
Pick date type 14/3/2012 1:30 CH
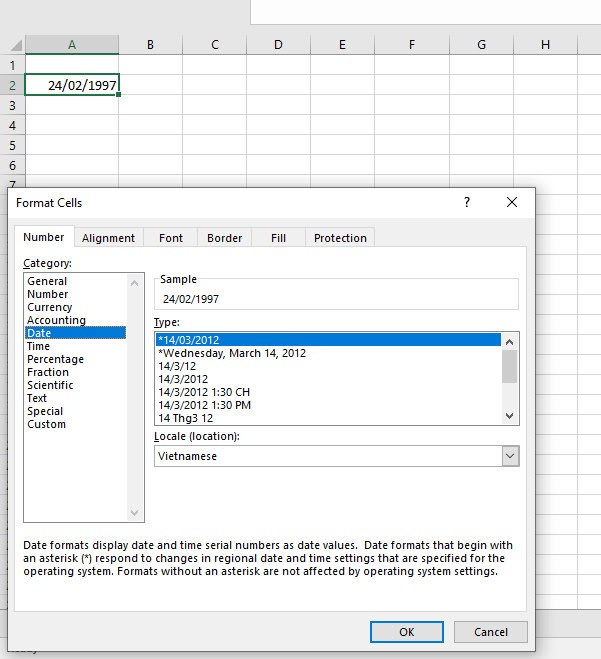(328, 392)
